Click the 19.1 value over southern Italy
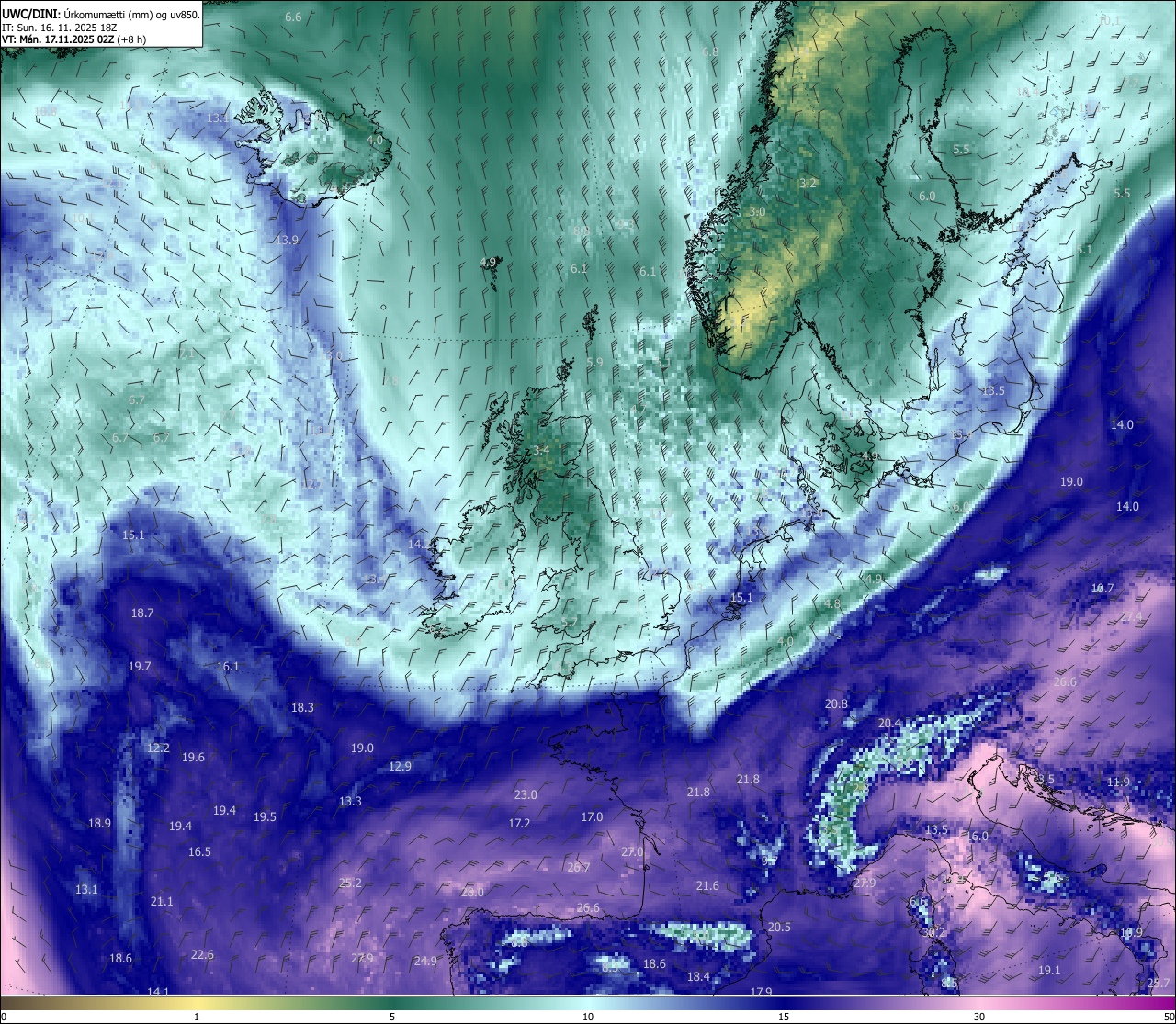The width and height of the screenshot is (1176, 1024). click(x=1049, y=971)
